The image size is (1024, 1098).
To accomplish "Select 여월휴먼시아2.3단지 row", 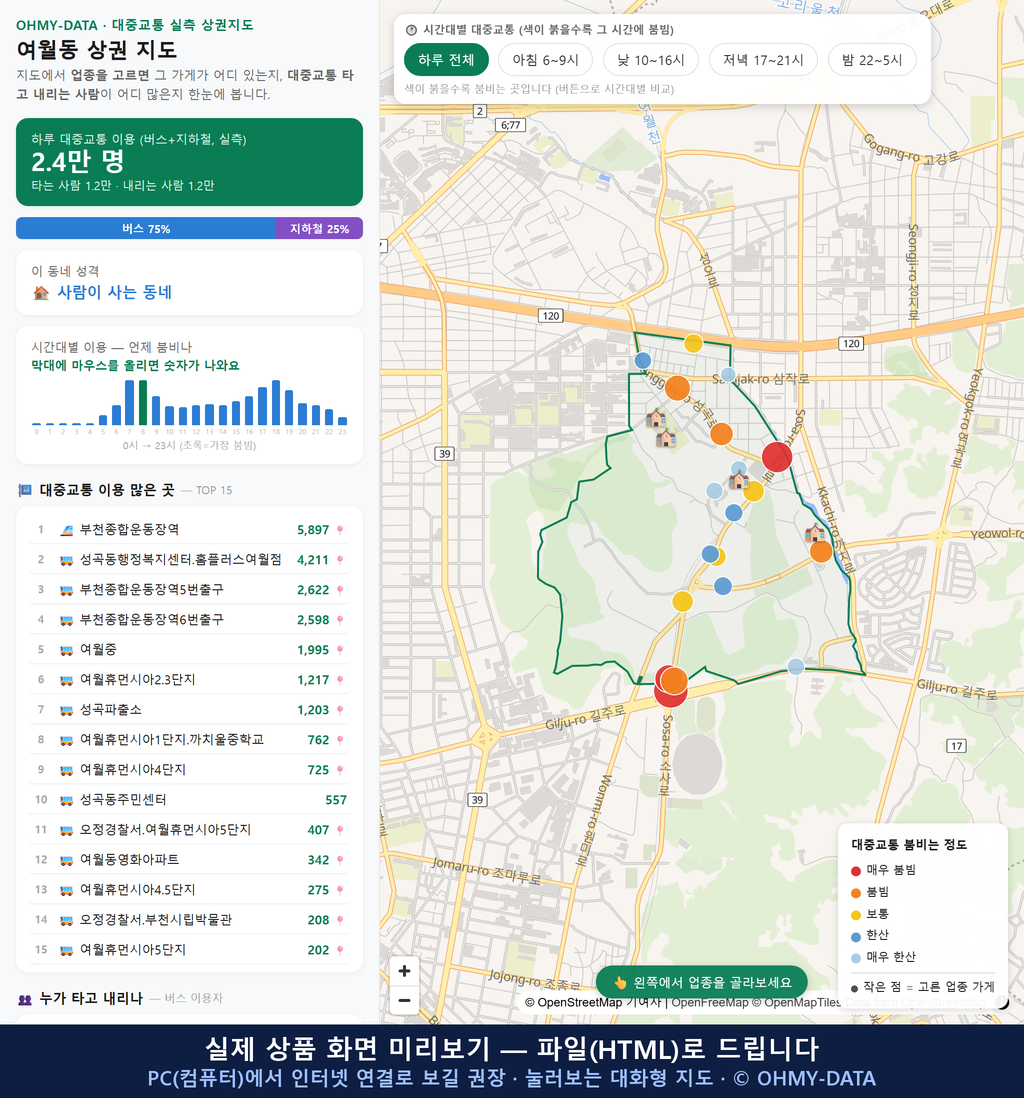I will point(189,680).
